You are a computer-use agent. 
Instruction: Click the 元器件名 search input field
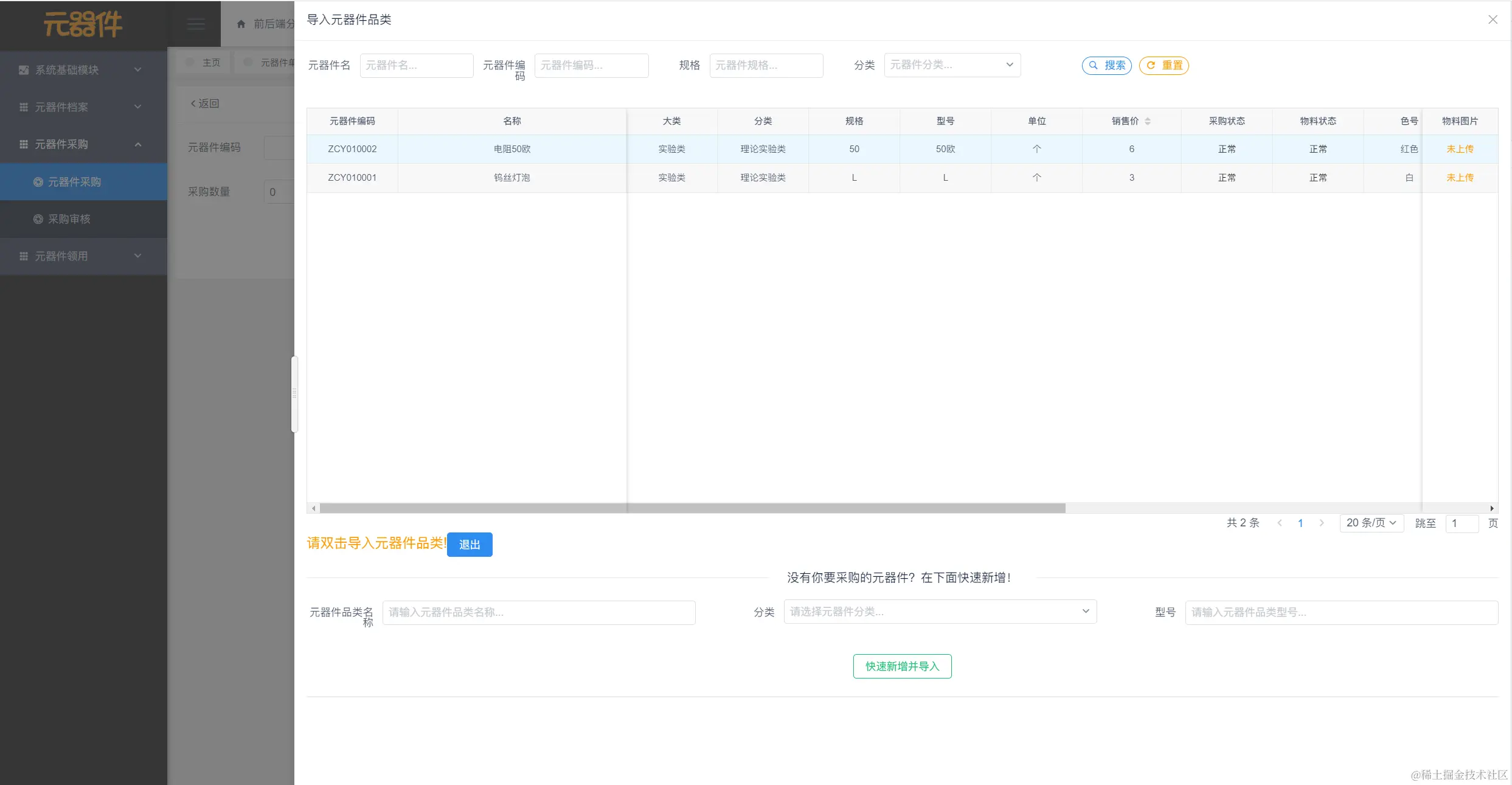[x=417, y=65]
